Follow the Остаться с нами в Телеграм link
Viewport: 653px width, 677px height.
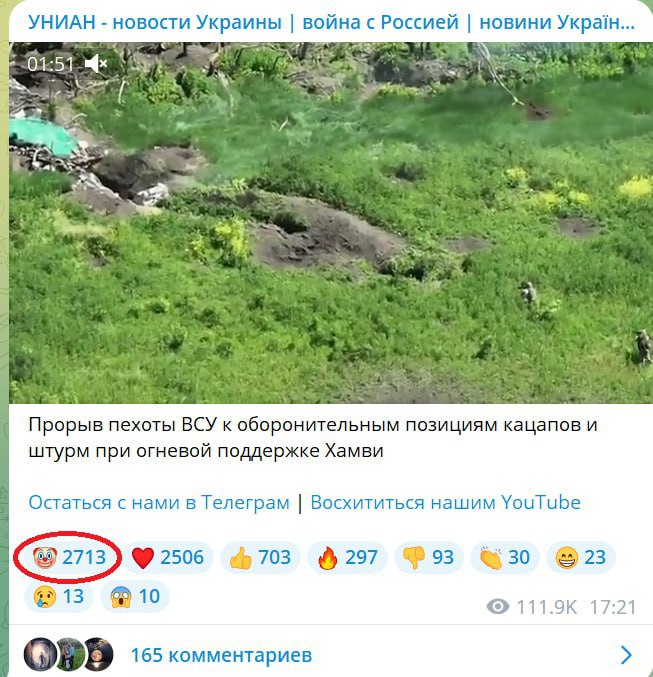pos(159,503)
